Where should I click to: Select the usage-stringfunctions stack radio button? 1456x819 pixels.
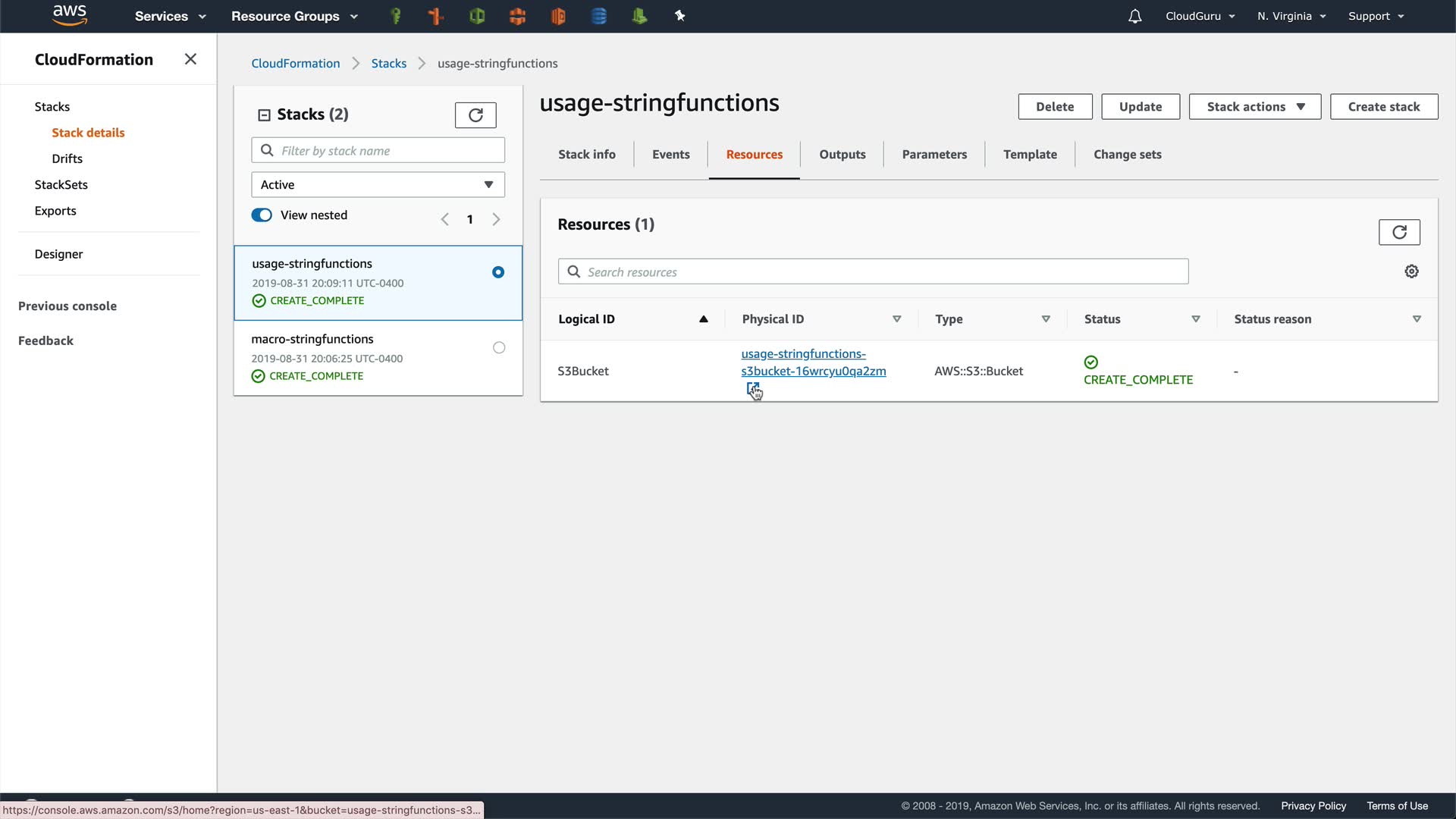pos(498,272)
